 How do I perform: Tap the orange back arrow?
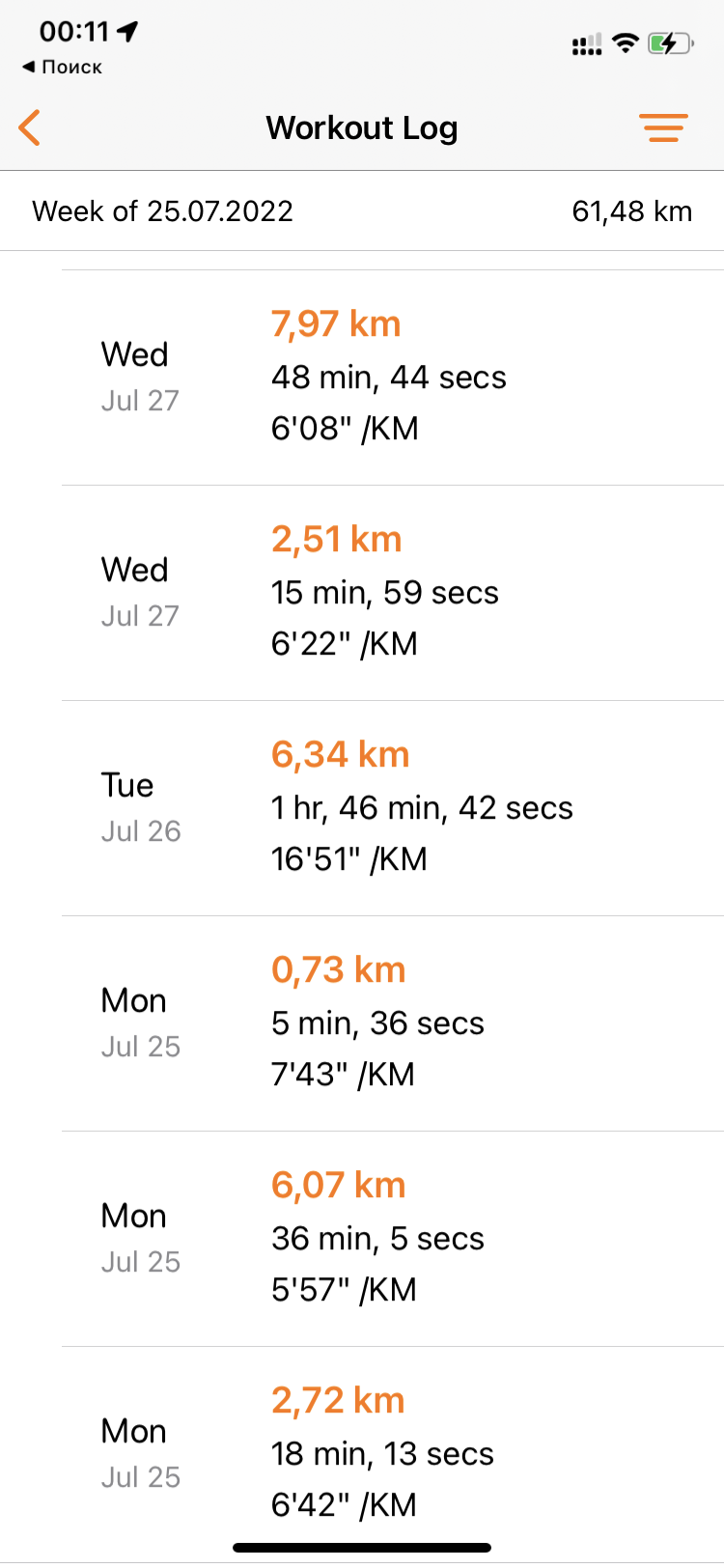coord(30,127)
